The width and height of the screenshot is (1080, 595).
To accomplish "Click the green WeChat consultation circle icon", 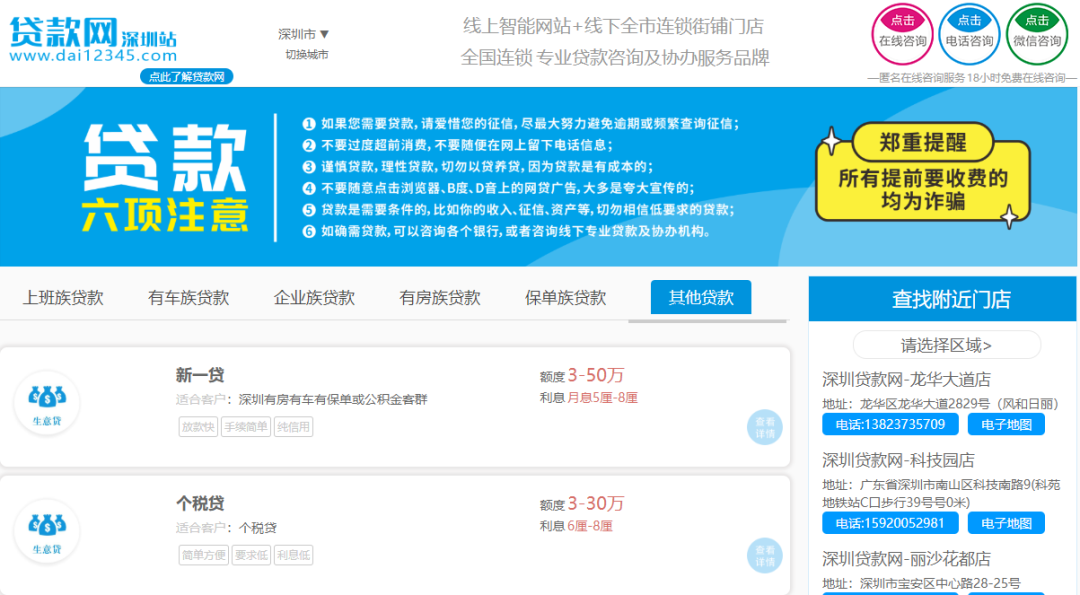I will [1037, 33].
